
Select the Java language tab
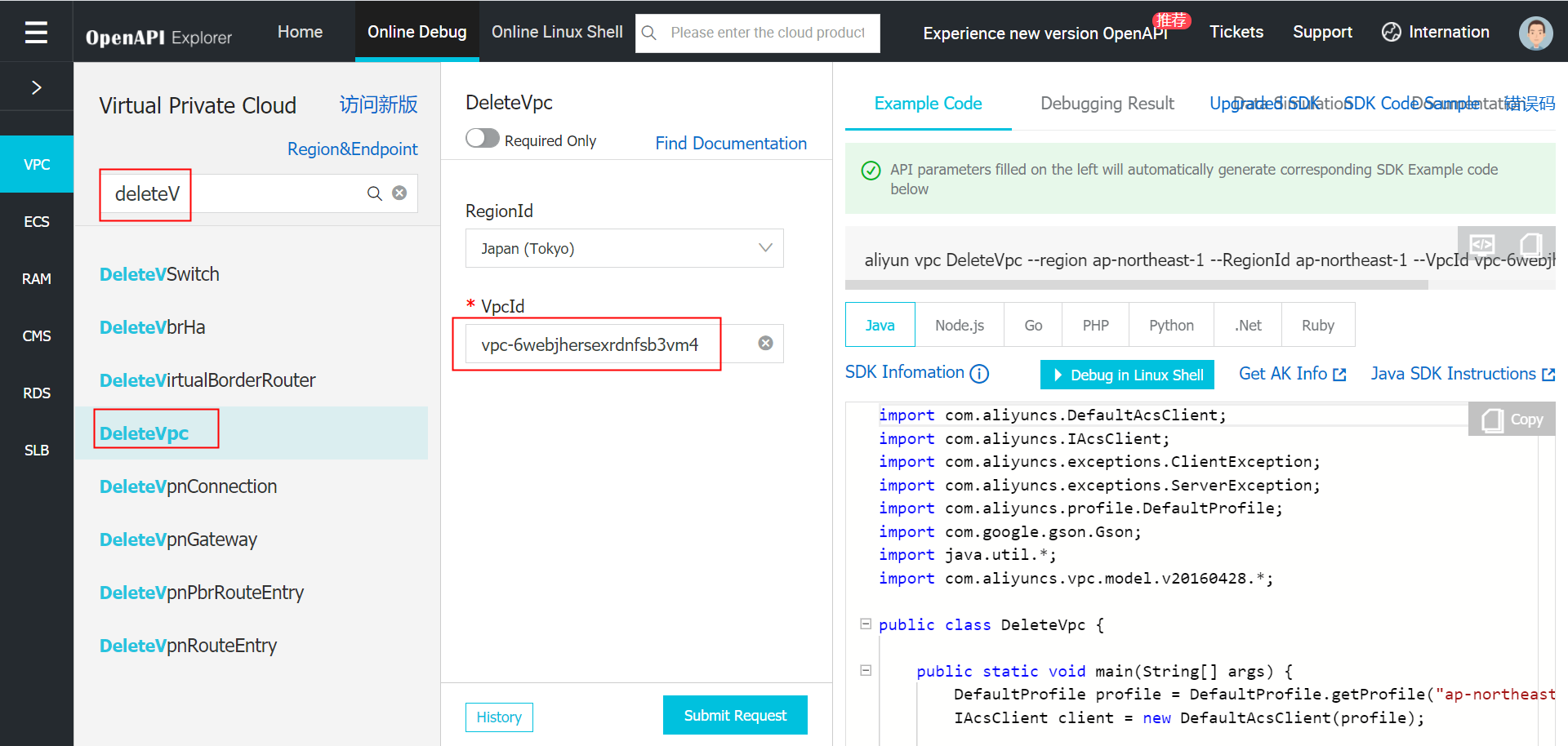[x=880, y=325]
